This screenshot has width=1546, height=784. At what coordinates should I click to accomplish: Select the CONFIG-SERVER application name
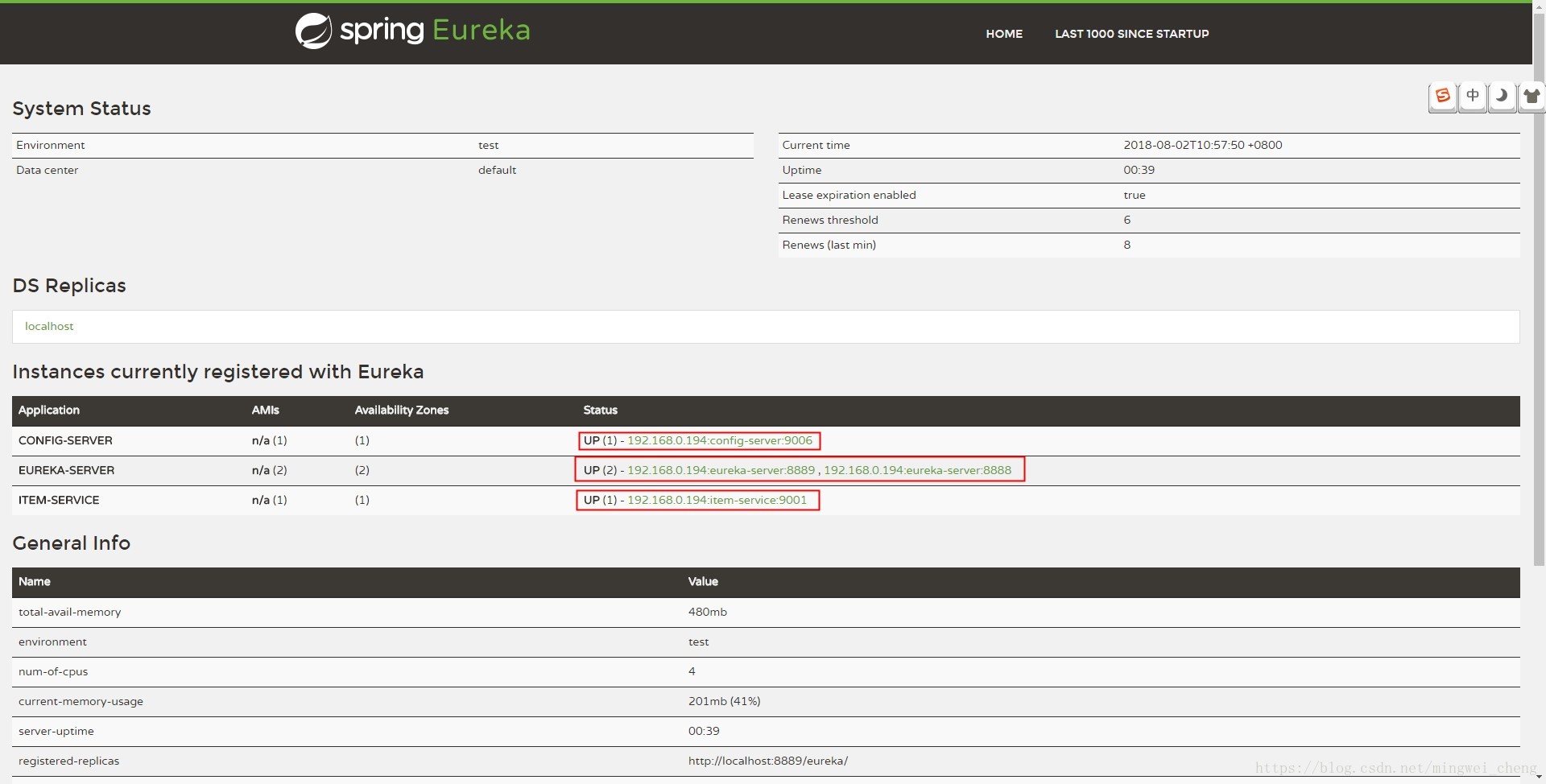point(65,440)
